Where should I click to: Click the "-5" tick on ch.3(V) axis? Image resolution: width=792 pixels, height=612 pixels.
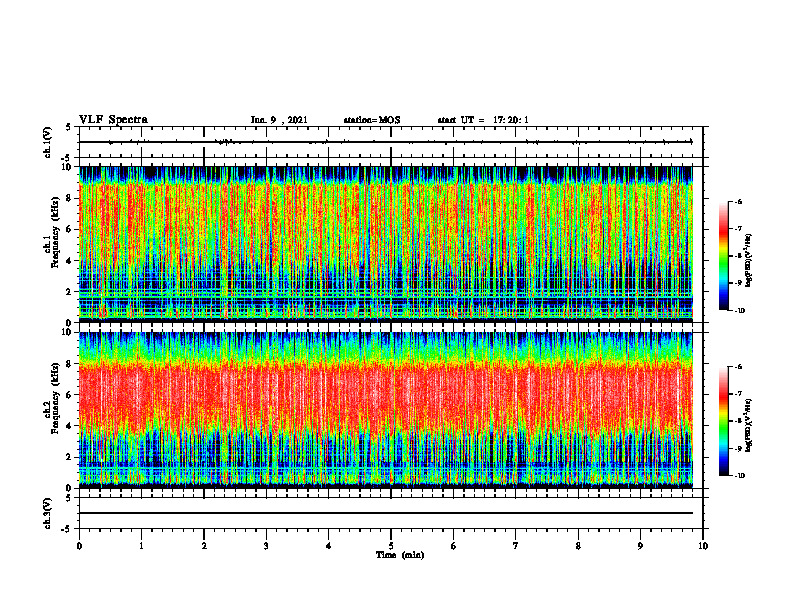(67, 529)
